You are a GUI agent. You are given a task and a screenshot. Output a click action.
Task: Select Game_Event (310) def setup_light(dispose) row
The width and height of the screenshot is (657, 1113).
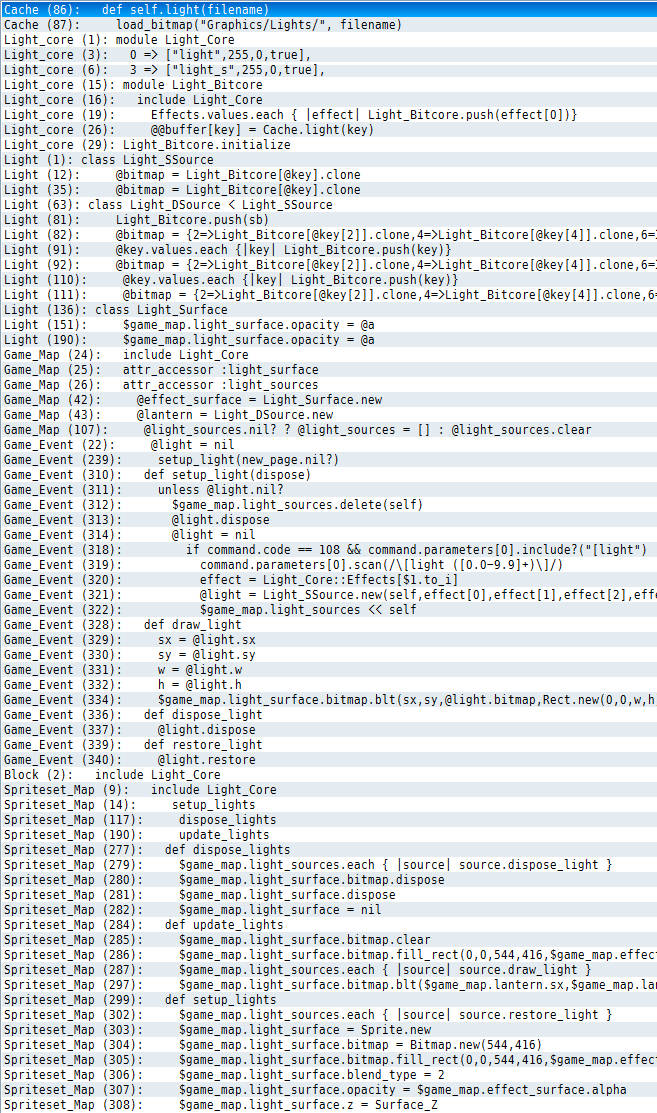point(328,475)
